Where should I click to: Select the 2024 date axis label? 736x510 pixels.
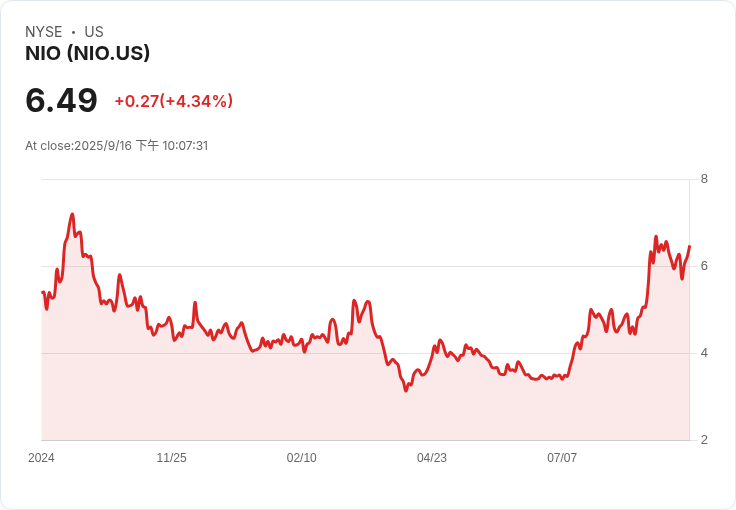pyautogui.click(x=41, y=458)
